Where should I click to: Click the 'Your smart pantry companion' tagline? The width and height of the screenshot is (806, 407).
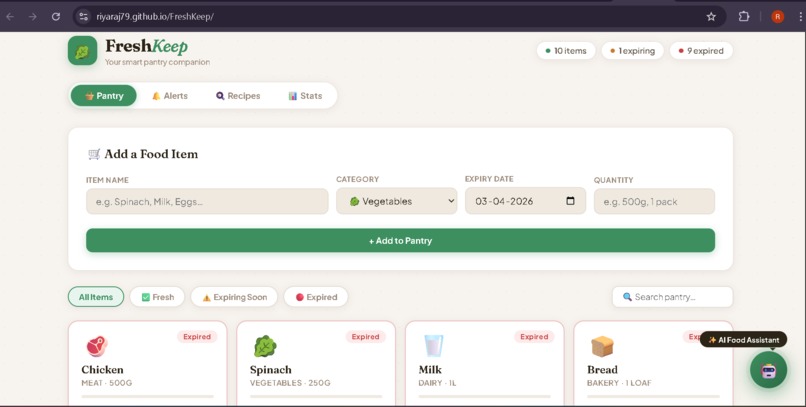[157, 62]
